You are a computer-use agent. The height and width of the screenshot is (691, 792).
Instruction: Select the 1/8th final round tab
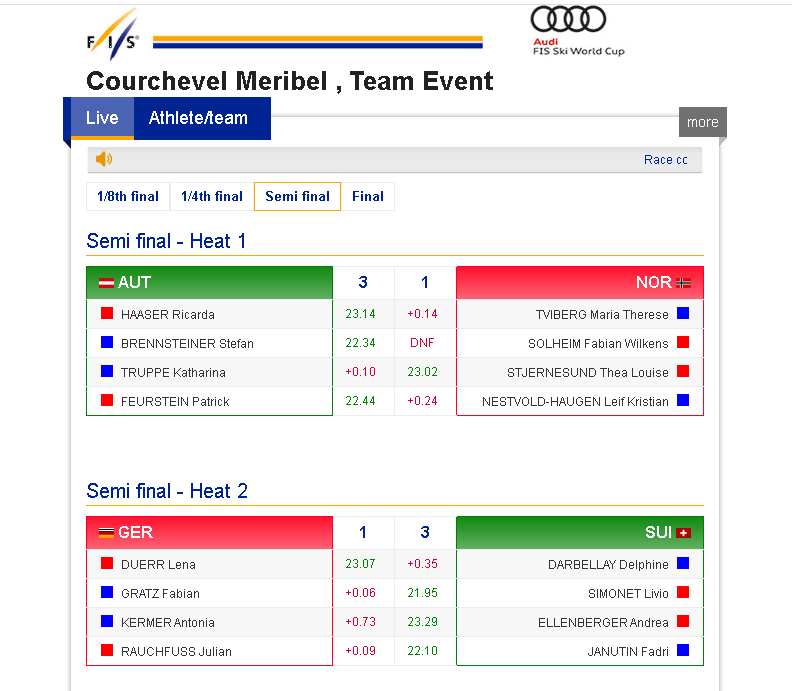coord(128,196)
